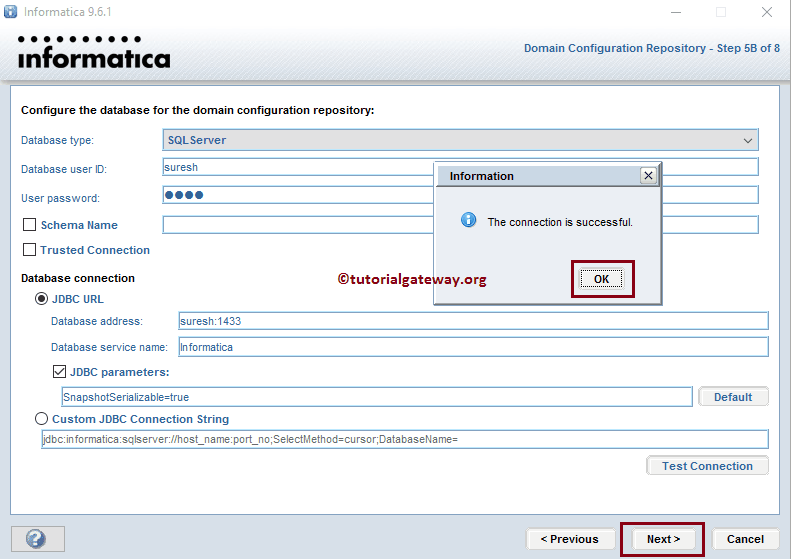
Task: Click the 'Information' dialog title
Action: pyautogui.click(x=482, y=176)
